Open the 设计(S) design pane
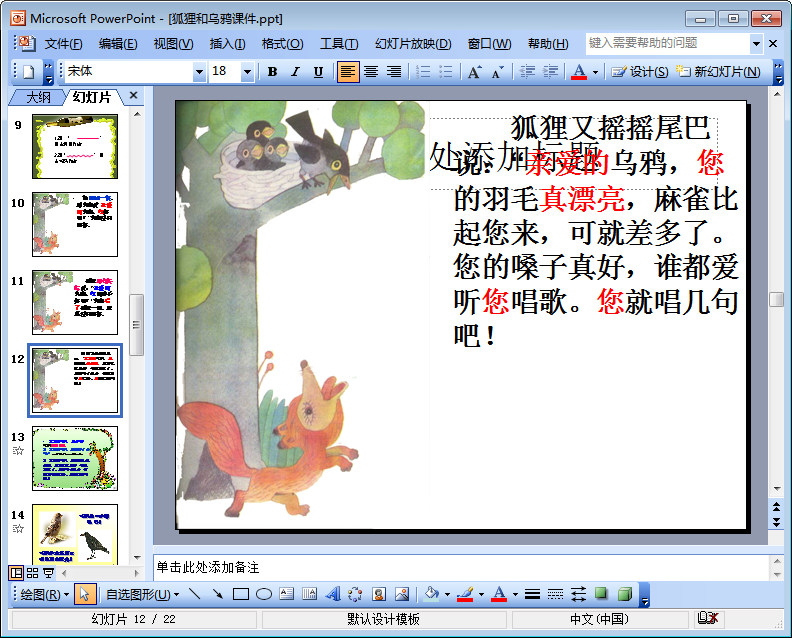Image resolution: width=792 pixels, height=638 pixels. [x=639, y=72]
